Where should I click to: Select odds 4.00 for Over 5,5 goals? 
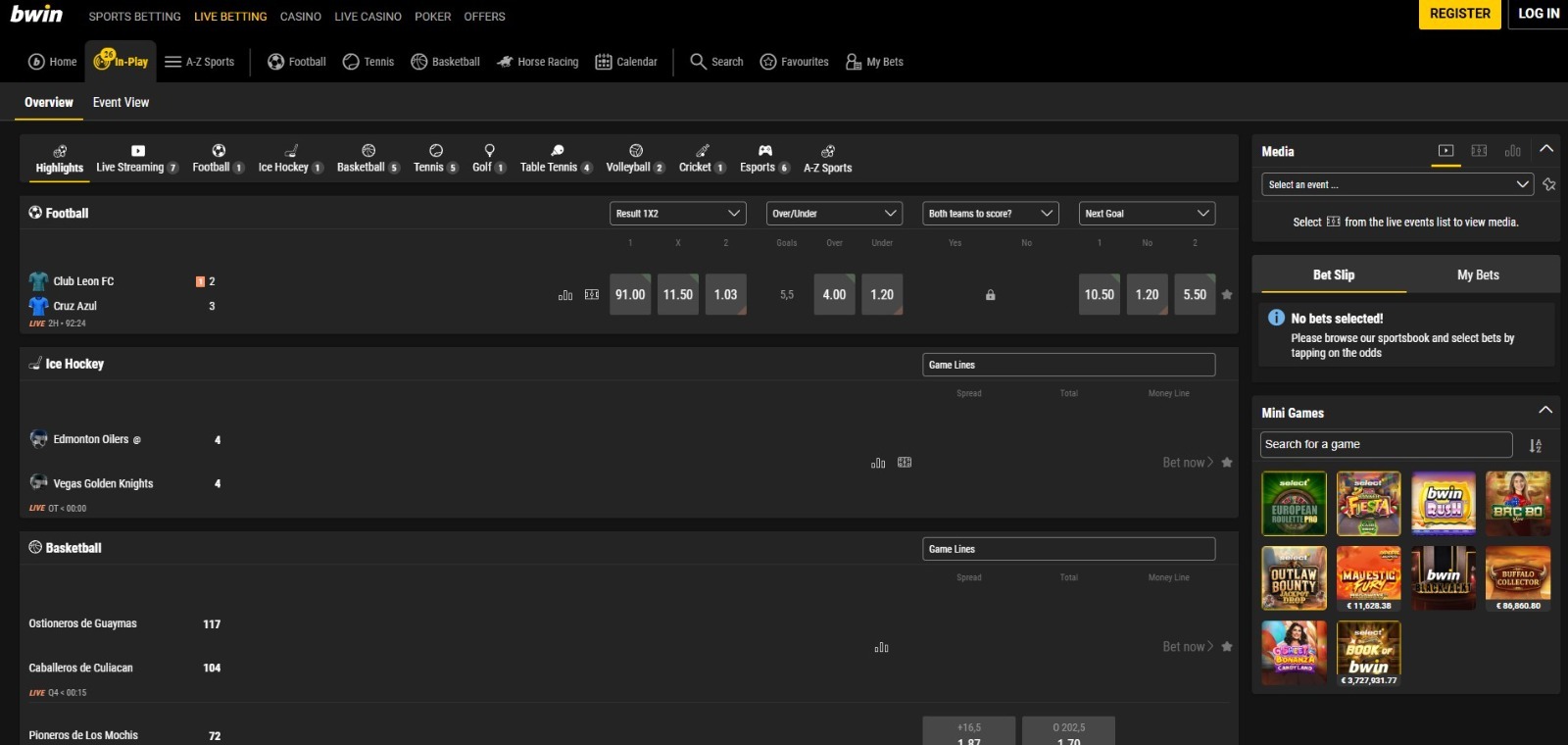tap(834, 295)
